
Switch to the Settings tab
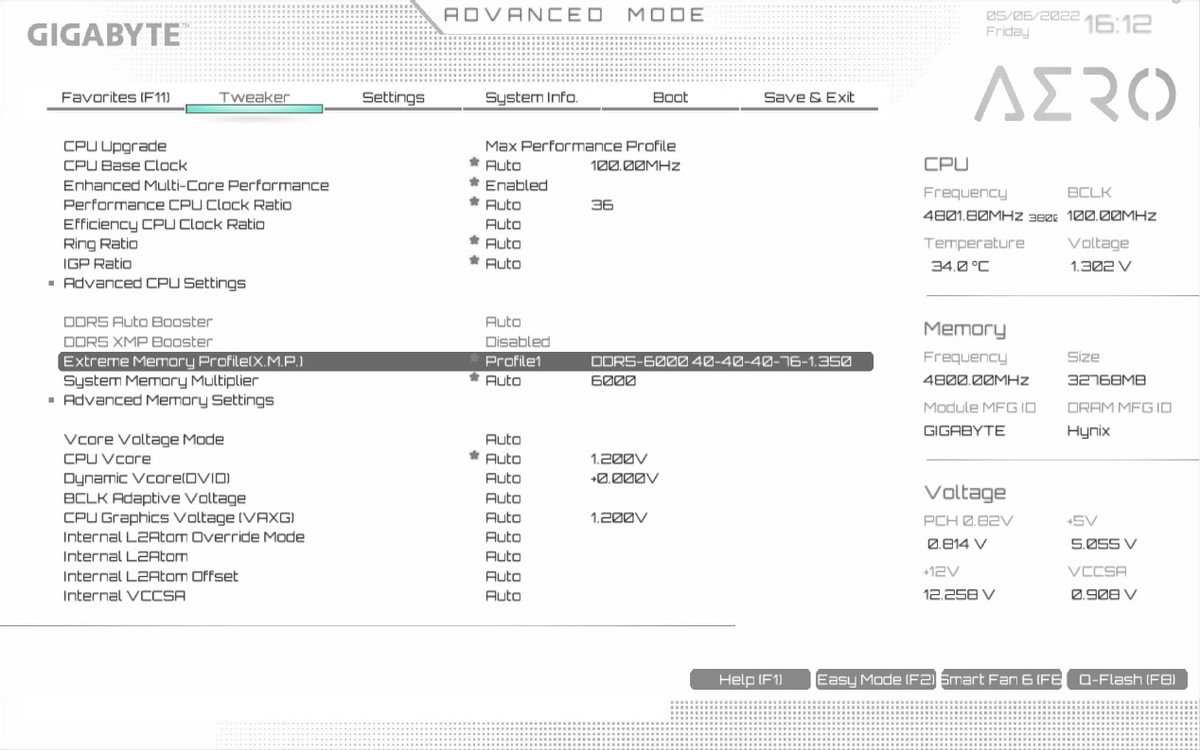393,97
